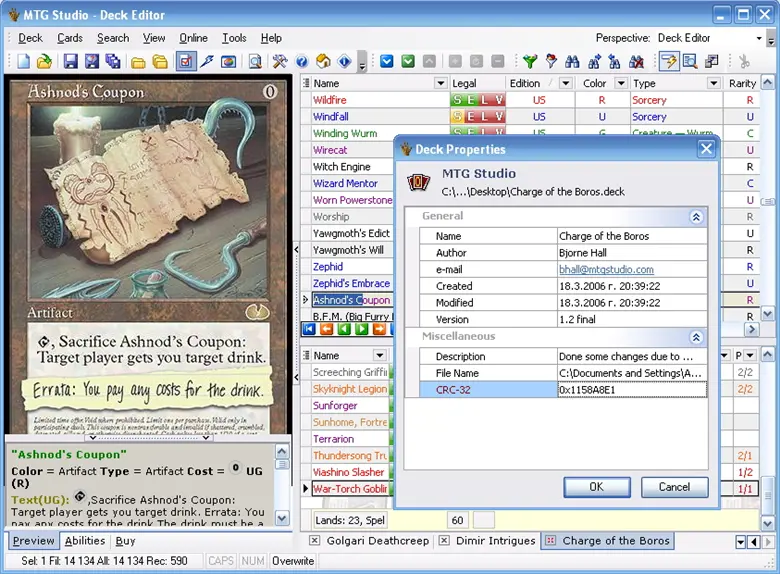Click the lightning bolt toolbar icon
The image size is (780, 574).
(207, 62)
